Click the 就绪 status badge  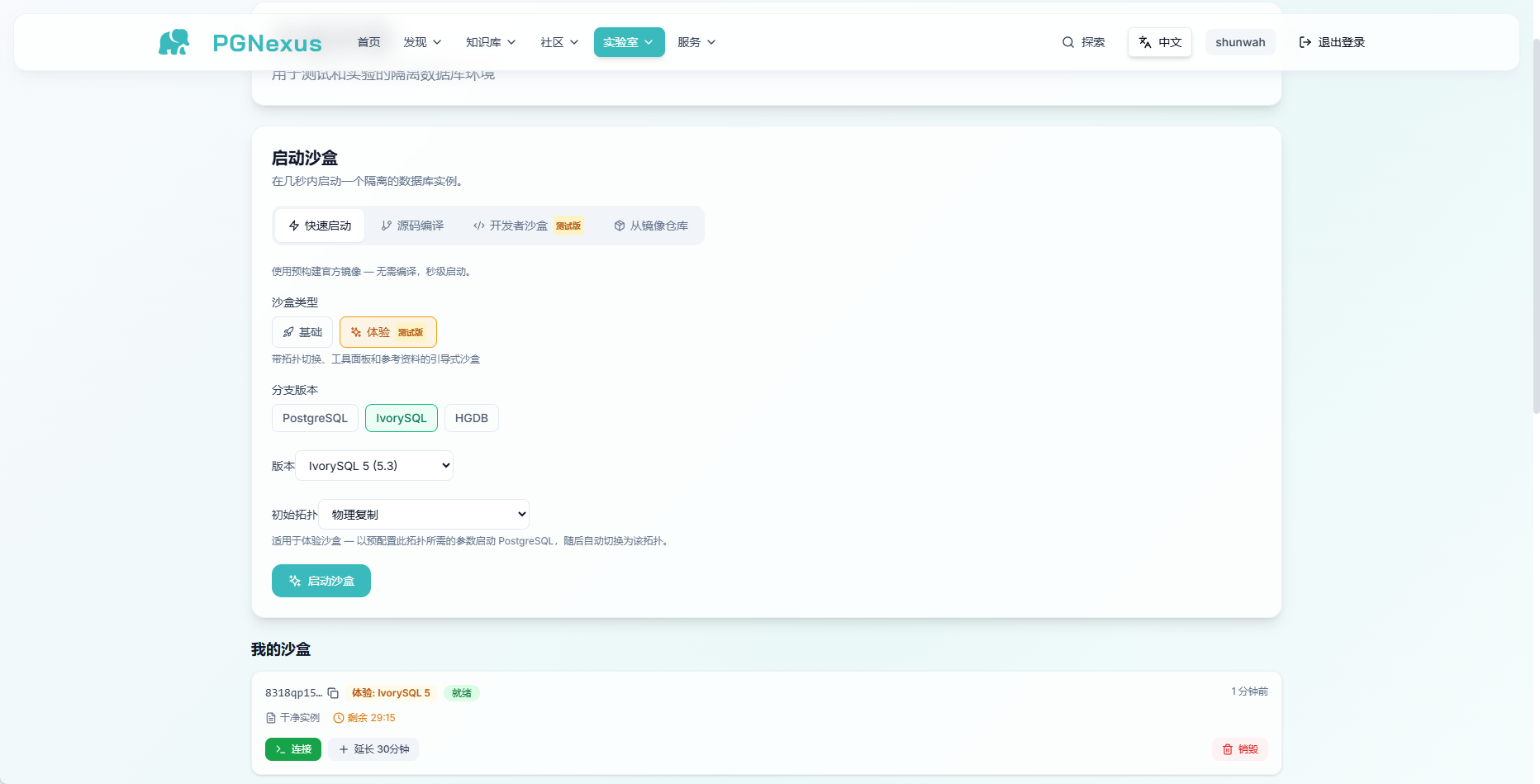tap(462, 693)
